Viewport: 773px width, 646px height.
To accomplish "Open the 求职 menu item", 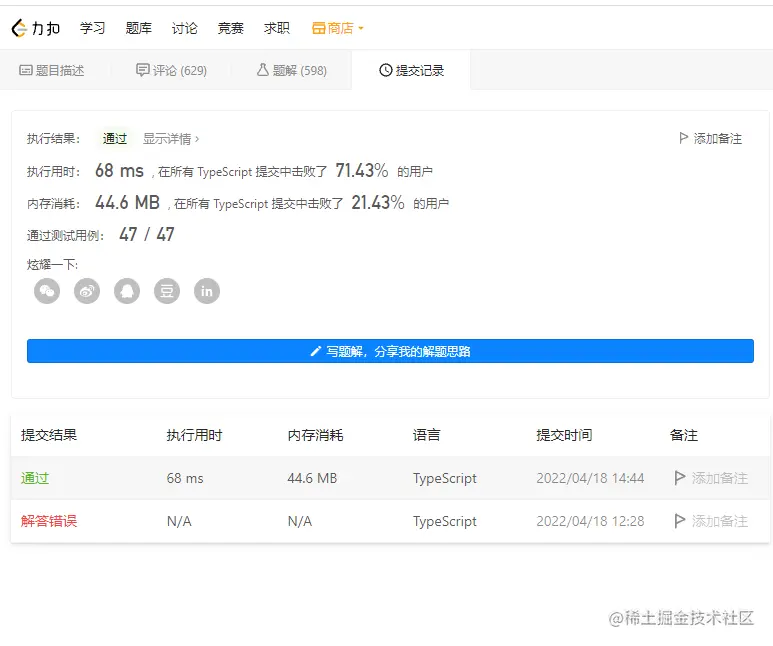I will pos(277,28).
